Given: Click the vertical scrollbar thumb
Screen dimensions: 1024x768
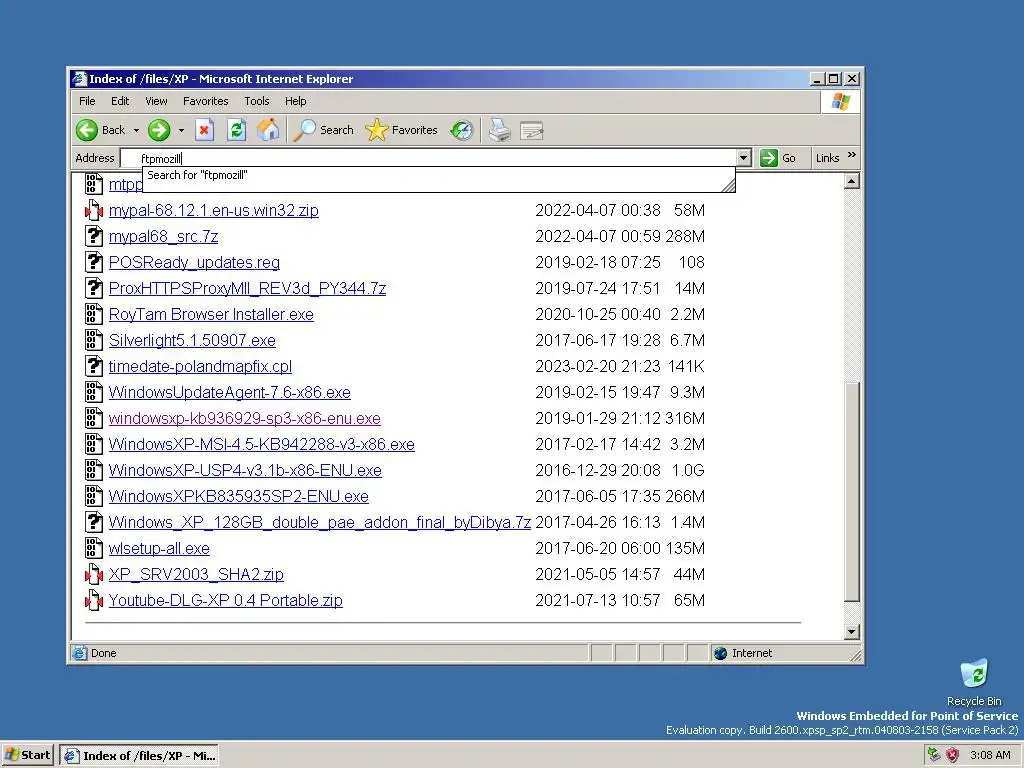Looking at the screenshot, I should coord(852,491).
